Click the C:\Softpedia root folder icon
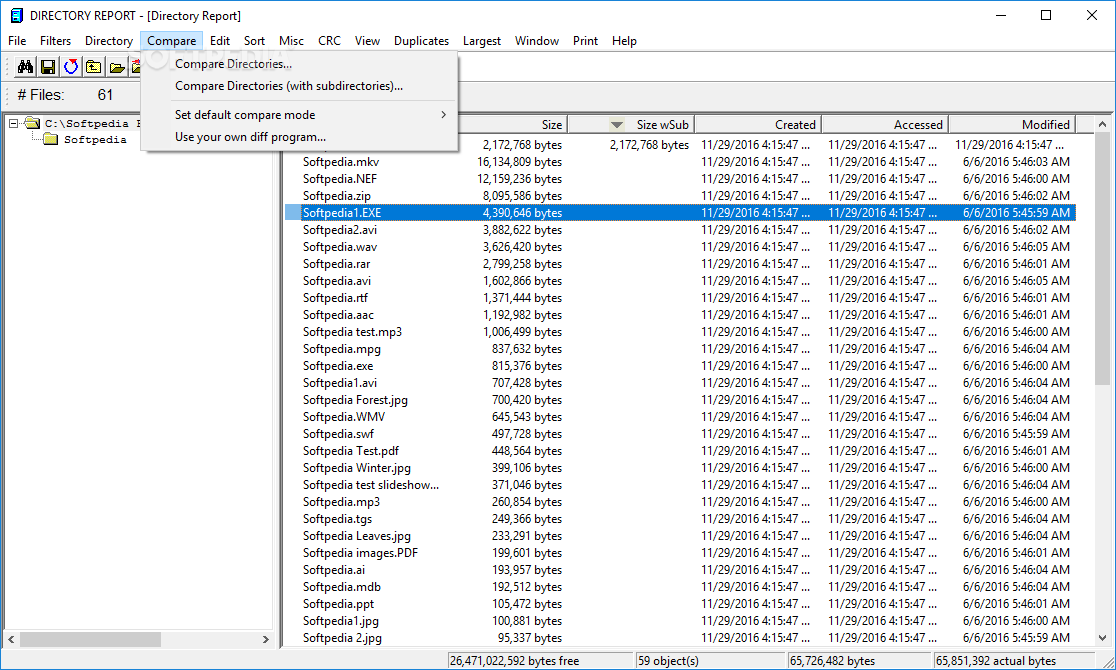Screen dimensions: 1116x670 click(31, 122)
